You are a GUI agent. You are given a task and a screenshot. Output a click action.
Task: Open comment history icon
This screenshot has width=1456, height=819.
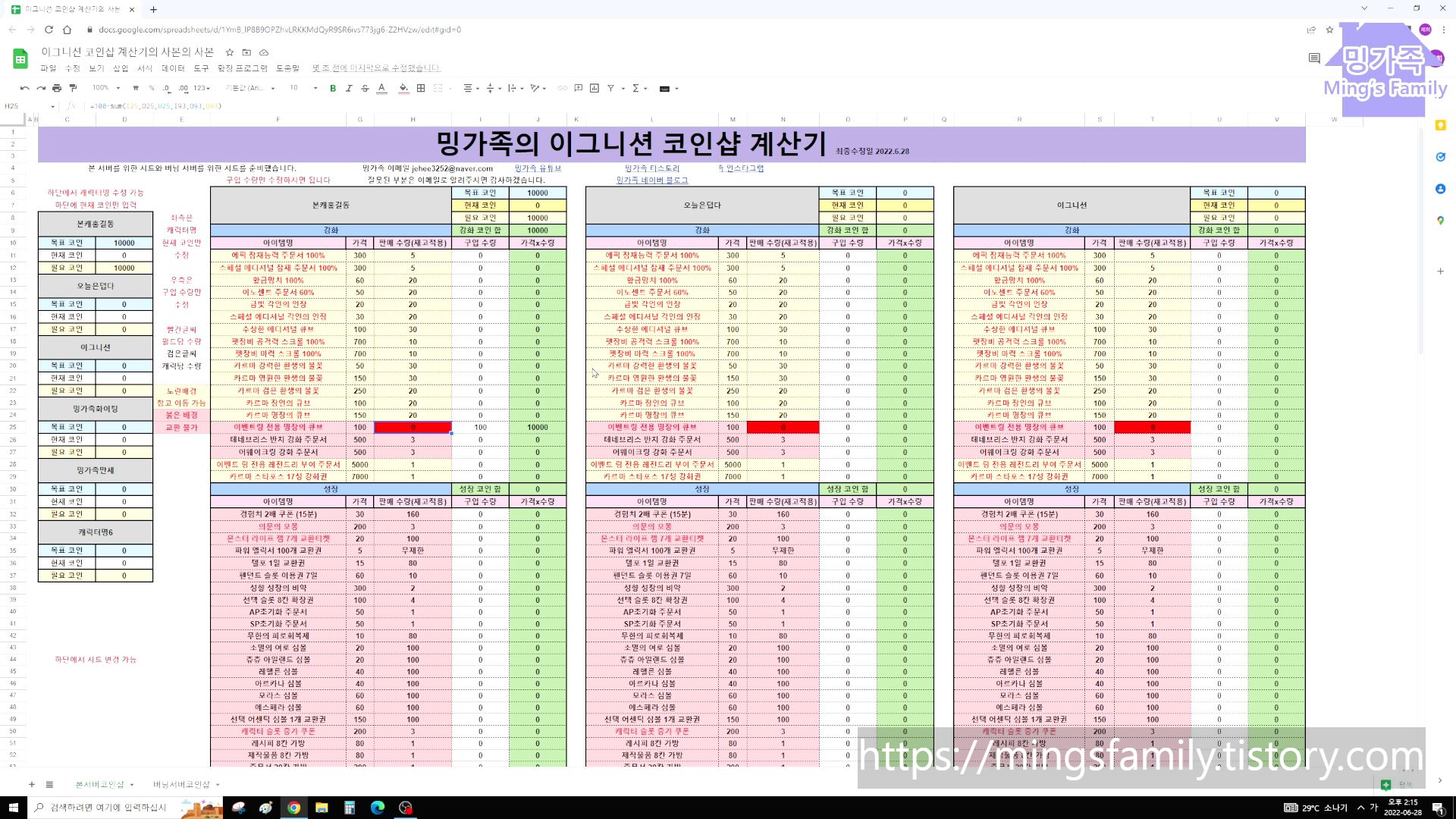[1314, 58]
